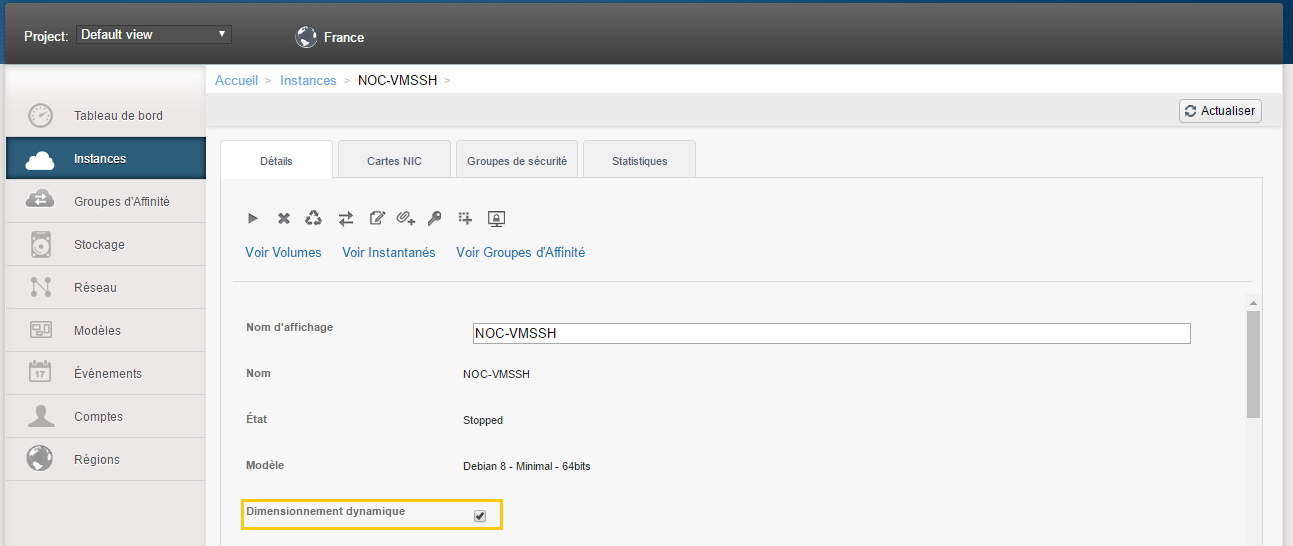Viewport: 1293px width, 546px height.
Task: Open the Groupes de sécurité tab
Action: tap(517, 161)
